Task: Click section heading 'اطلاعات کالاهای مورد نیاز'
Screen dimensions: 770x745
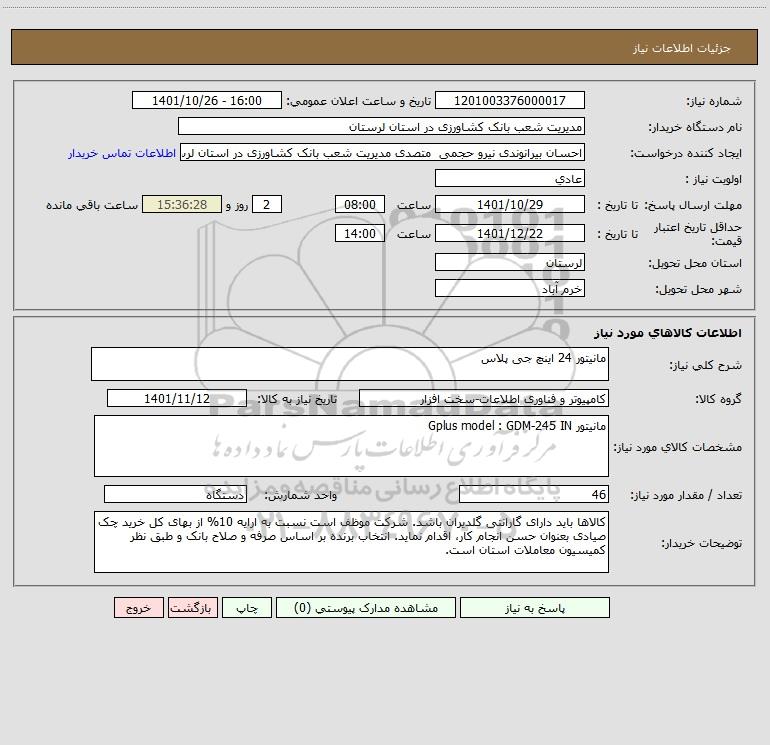Action: tap(667, 333)
